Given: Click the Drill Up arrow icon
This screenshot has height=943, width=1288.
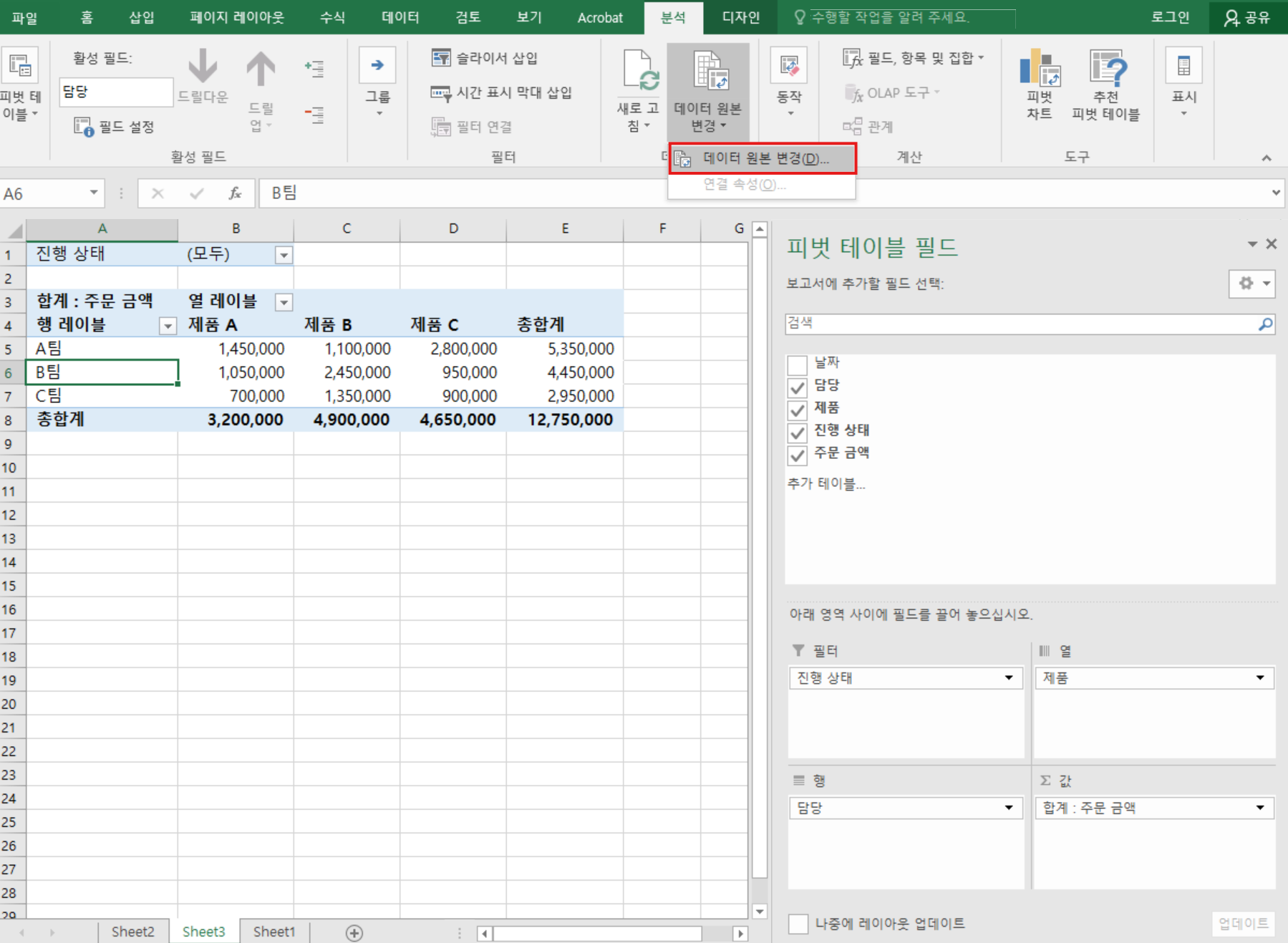Looking at the screenshot, I should pos(261,69).
